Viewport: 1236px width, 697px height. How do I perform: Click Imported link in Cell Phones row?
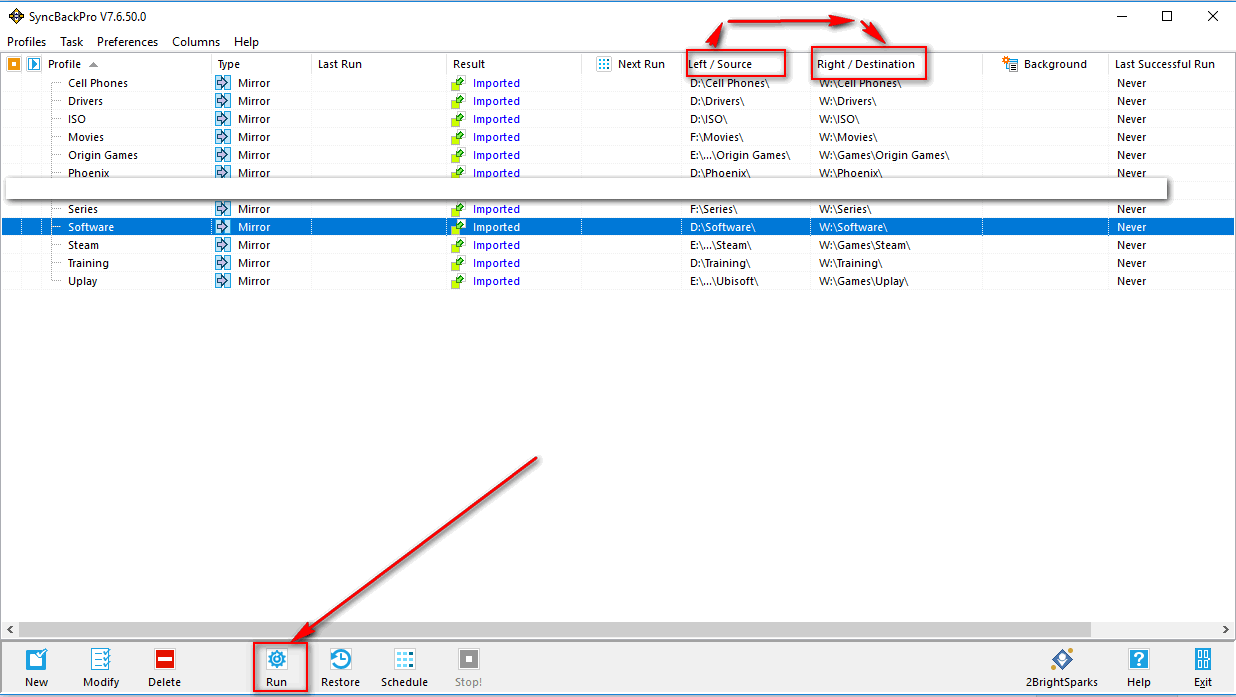point(496,83)
